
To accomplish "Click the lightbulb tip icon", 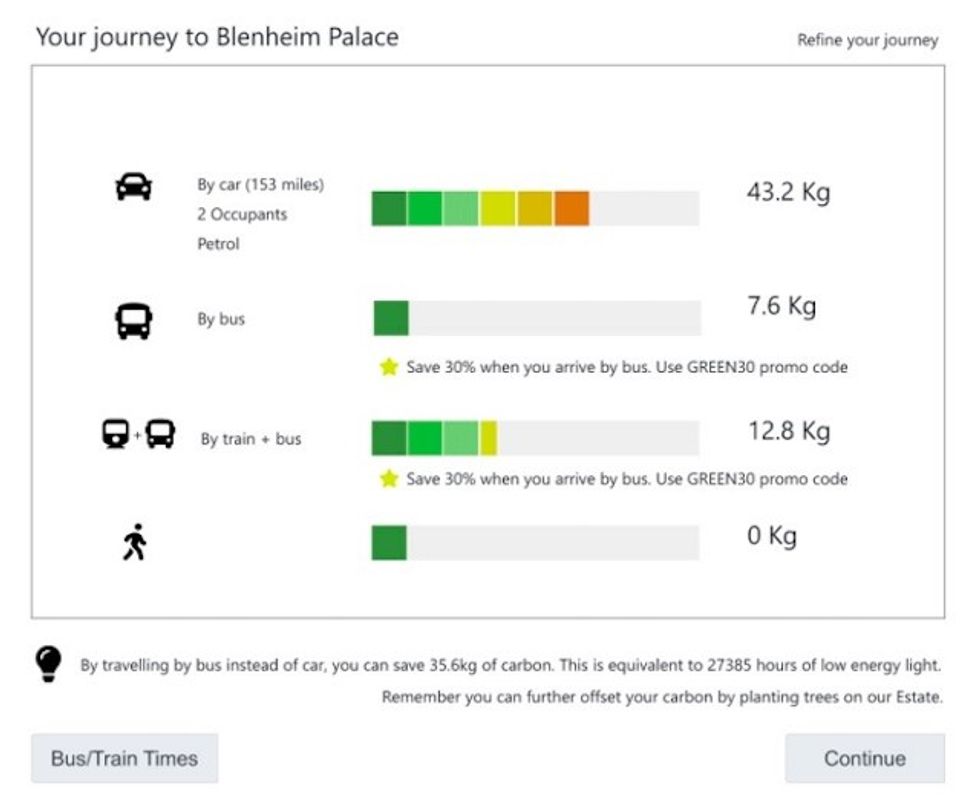I will click(48, 663).
